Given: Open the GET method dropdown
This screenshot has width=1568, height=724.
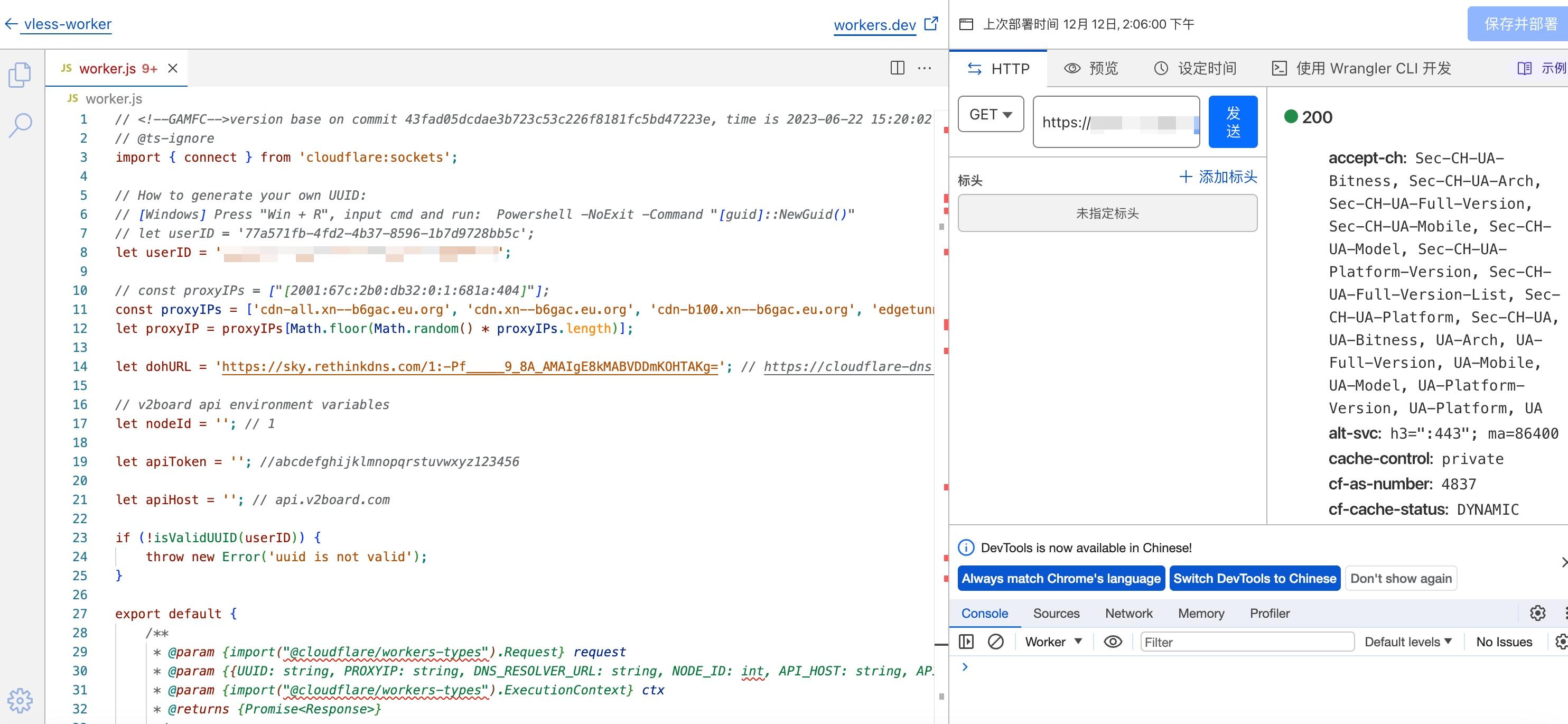Looking at the screenshot, I should pyautogui.click(x=991, y=115).
